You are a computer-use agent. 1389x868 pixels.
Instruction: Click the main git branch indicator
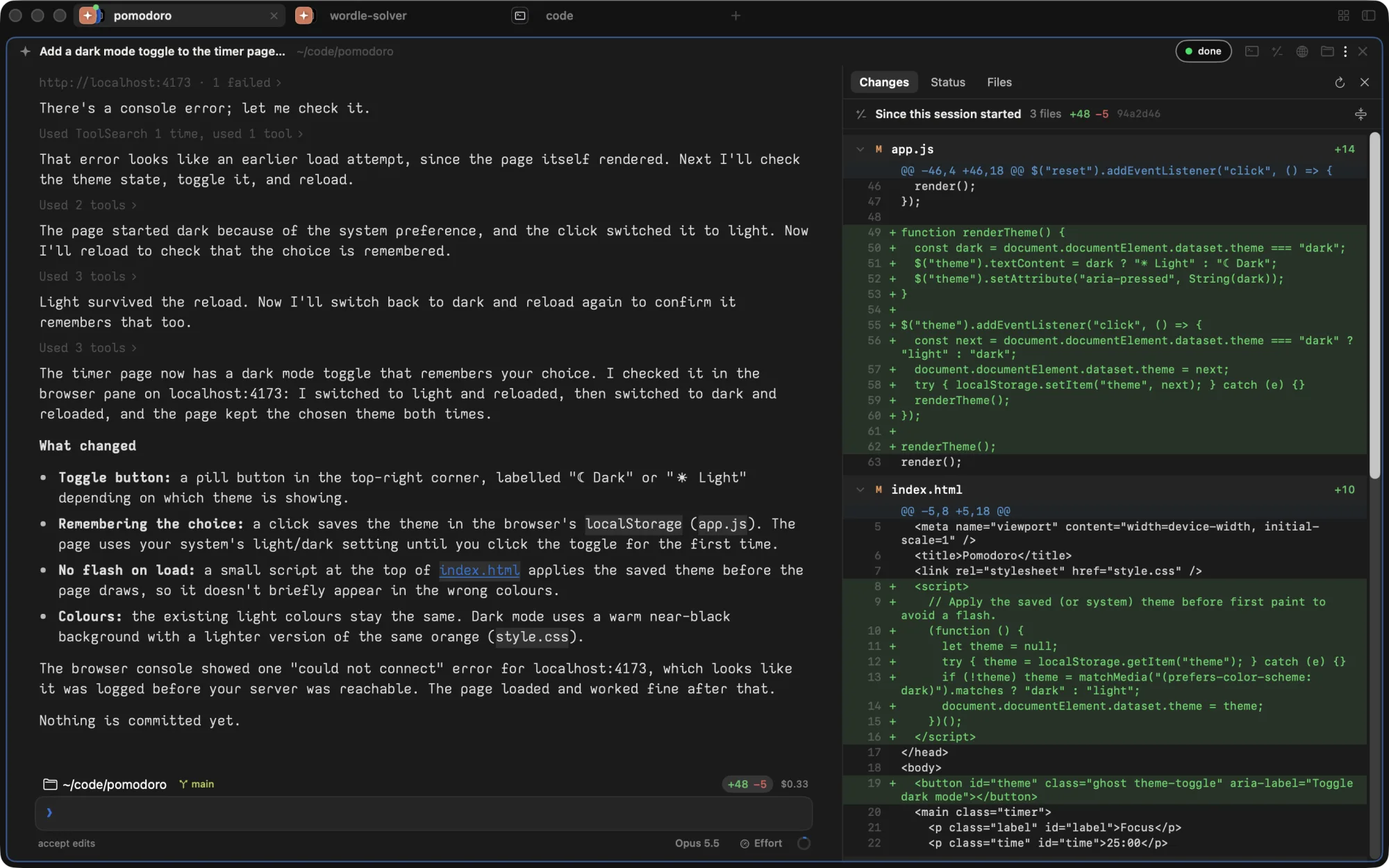(197, 784)
